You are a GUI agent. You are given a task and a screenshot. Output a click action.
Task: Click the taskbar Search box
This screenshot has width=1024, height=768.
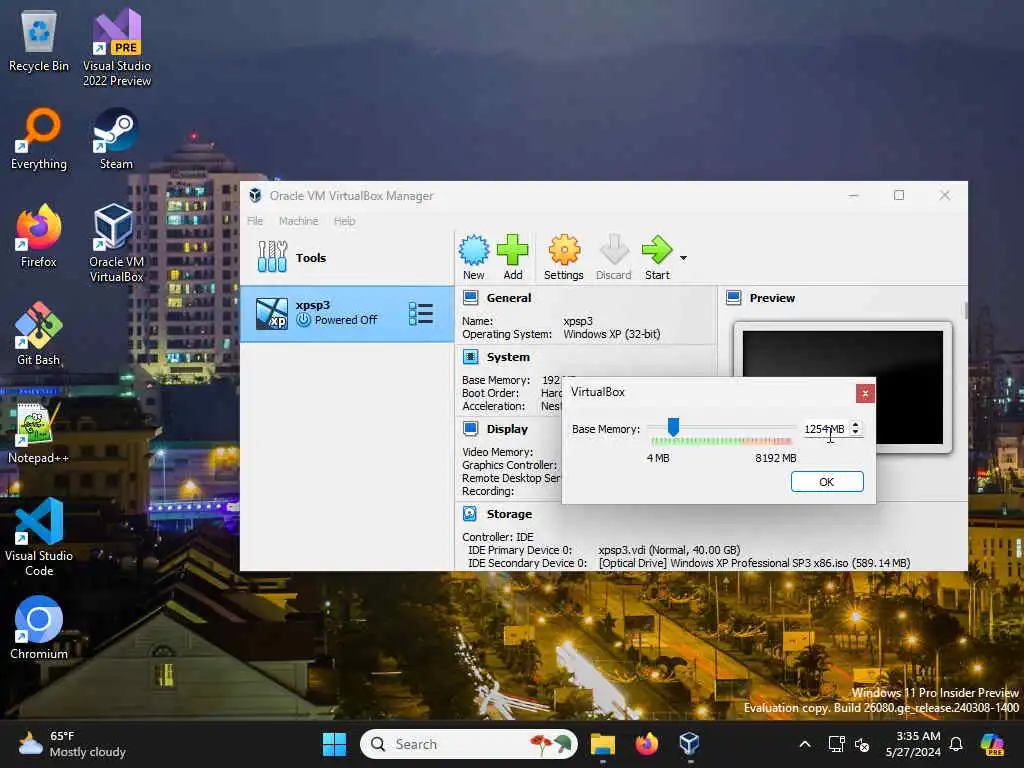tap(469, 744)
